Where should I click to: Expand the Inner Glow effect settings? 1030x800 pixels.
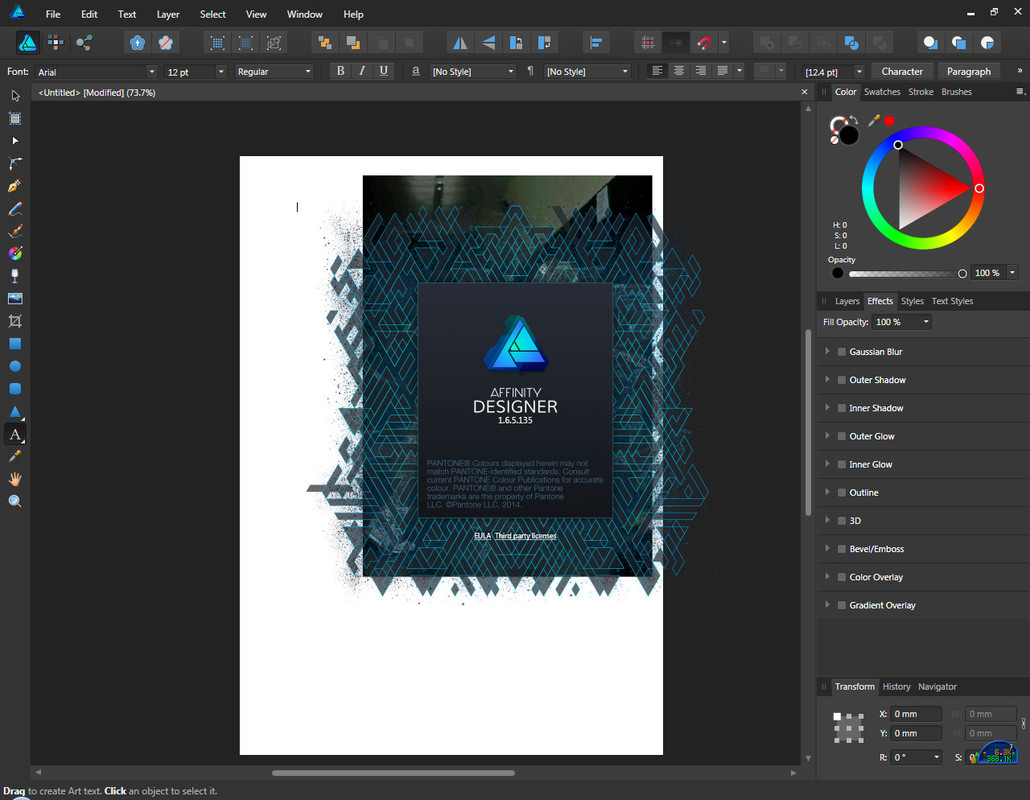pos(827,465)
